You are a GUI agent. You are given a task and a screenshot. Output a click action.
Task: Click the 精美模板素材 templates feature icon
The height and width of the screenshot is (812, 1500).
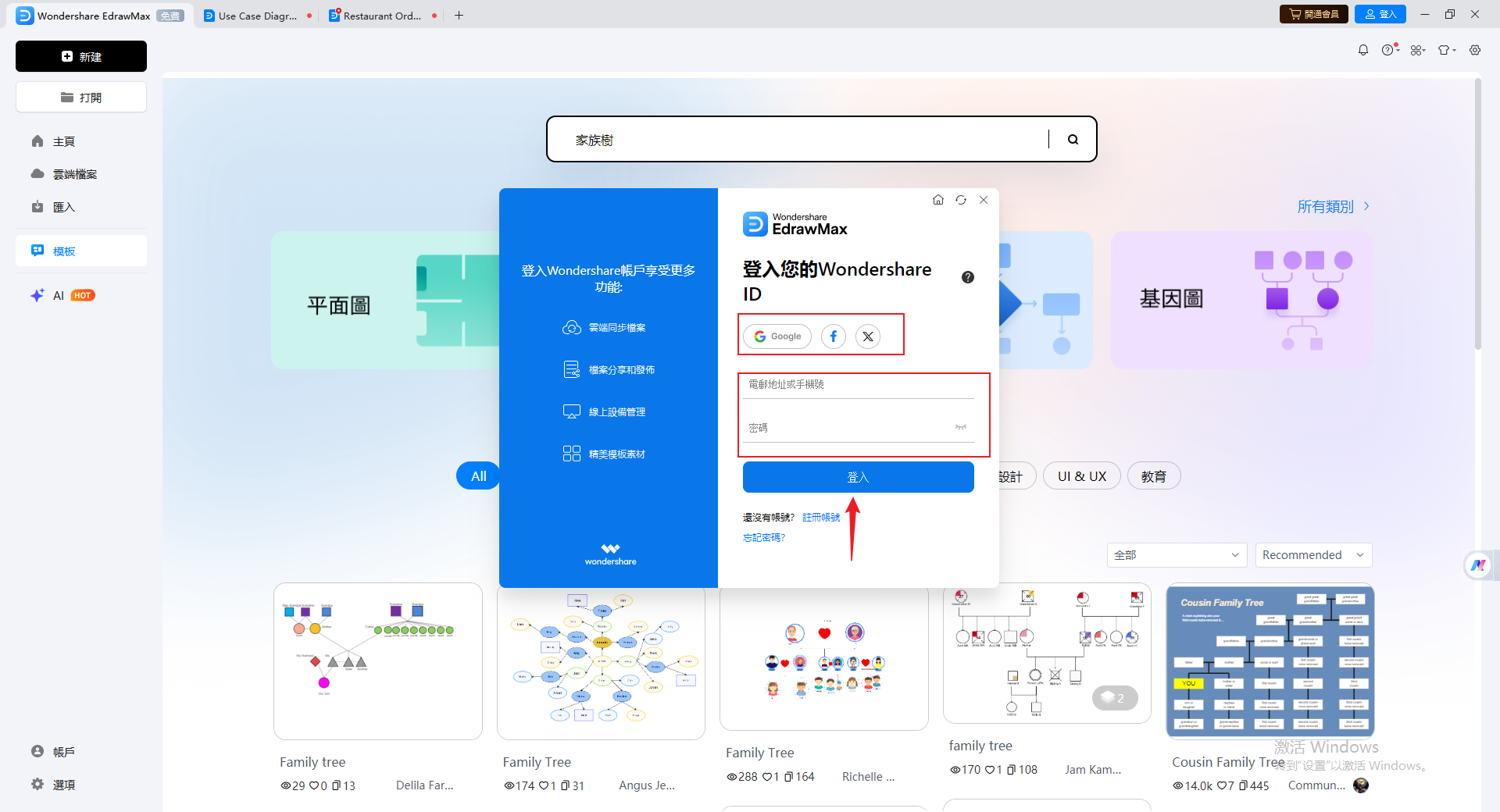click(x=572, y=454)
